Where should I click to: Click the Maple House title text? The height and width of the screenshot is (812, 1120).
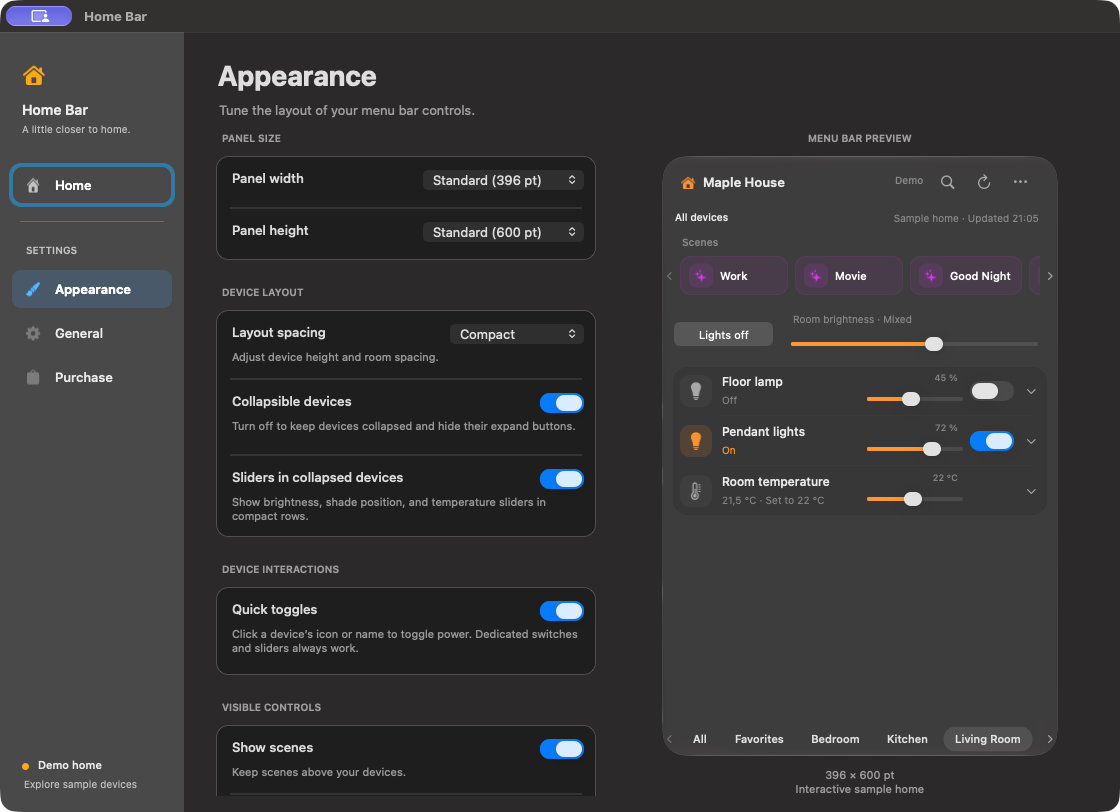pyautogui.click(x=744, y=183)
